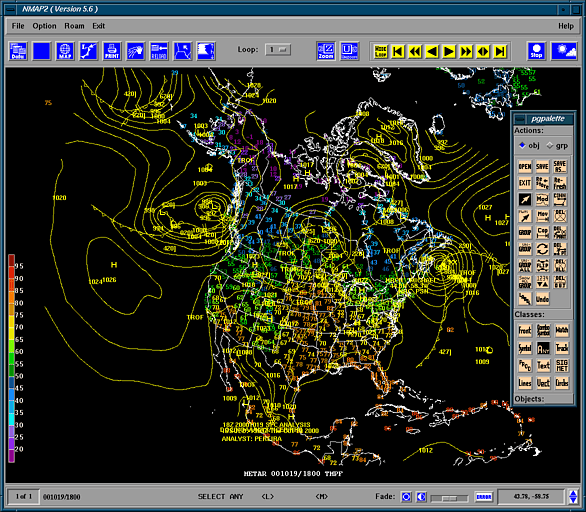Click the Help menu button

(x=566, y=26)
